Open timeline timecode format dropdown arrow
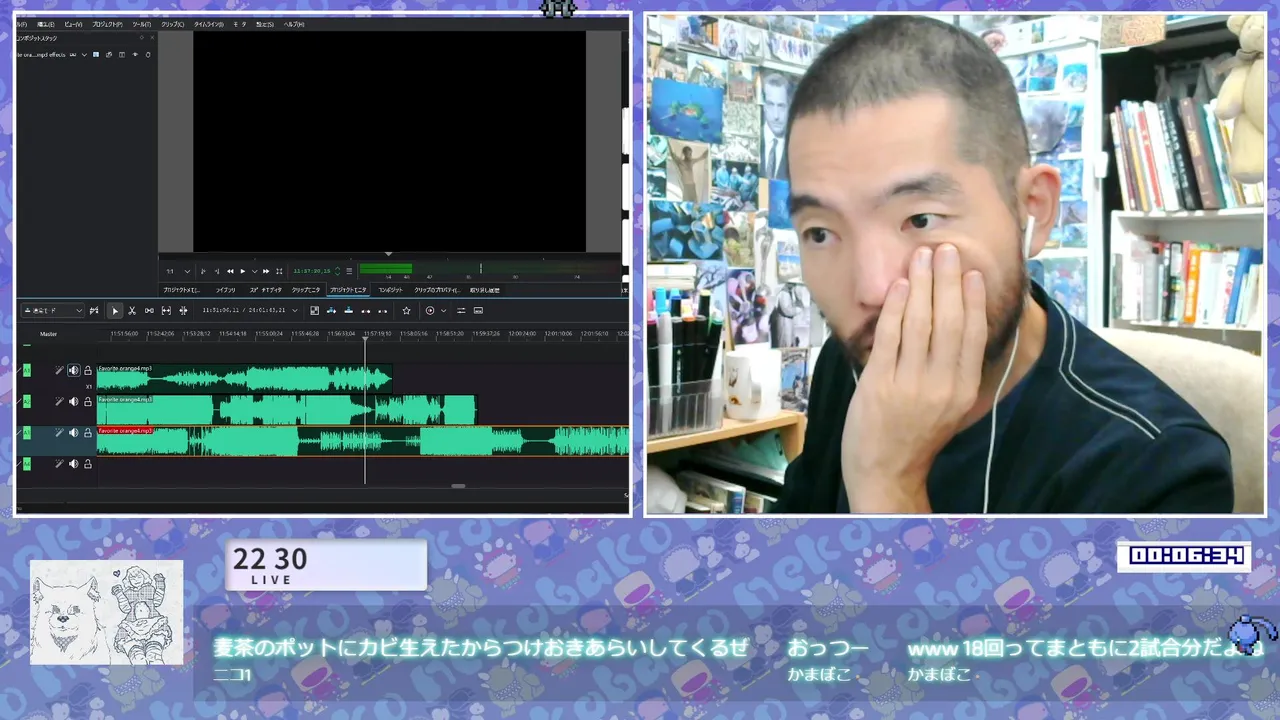Image resolution: width=1280 pixels, height=720 pixels. point(294,310)
